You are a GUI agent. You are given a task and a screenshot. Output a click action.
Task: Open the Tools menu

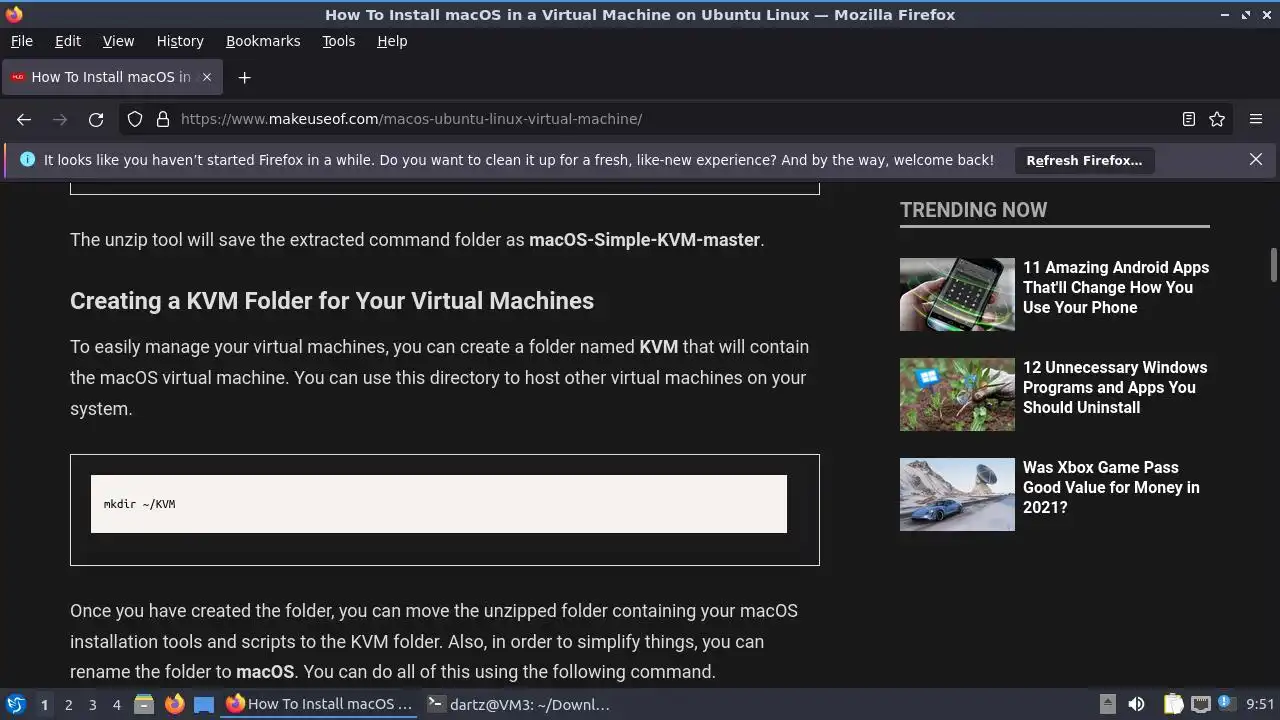tap(339, 41)
